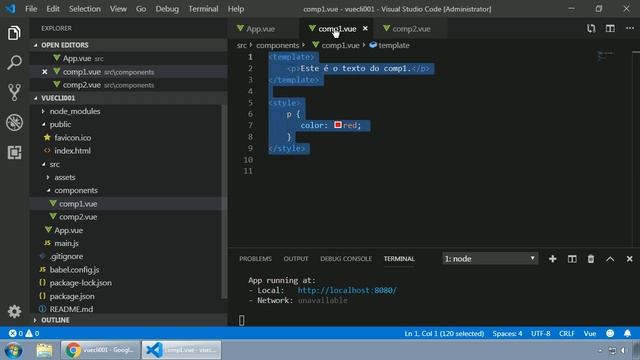640x360 pixels.
Task: Maximize the terminal panel size
Action: (610, 259)
